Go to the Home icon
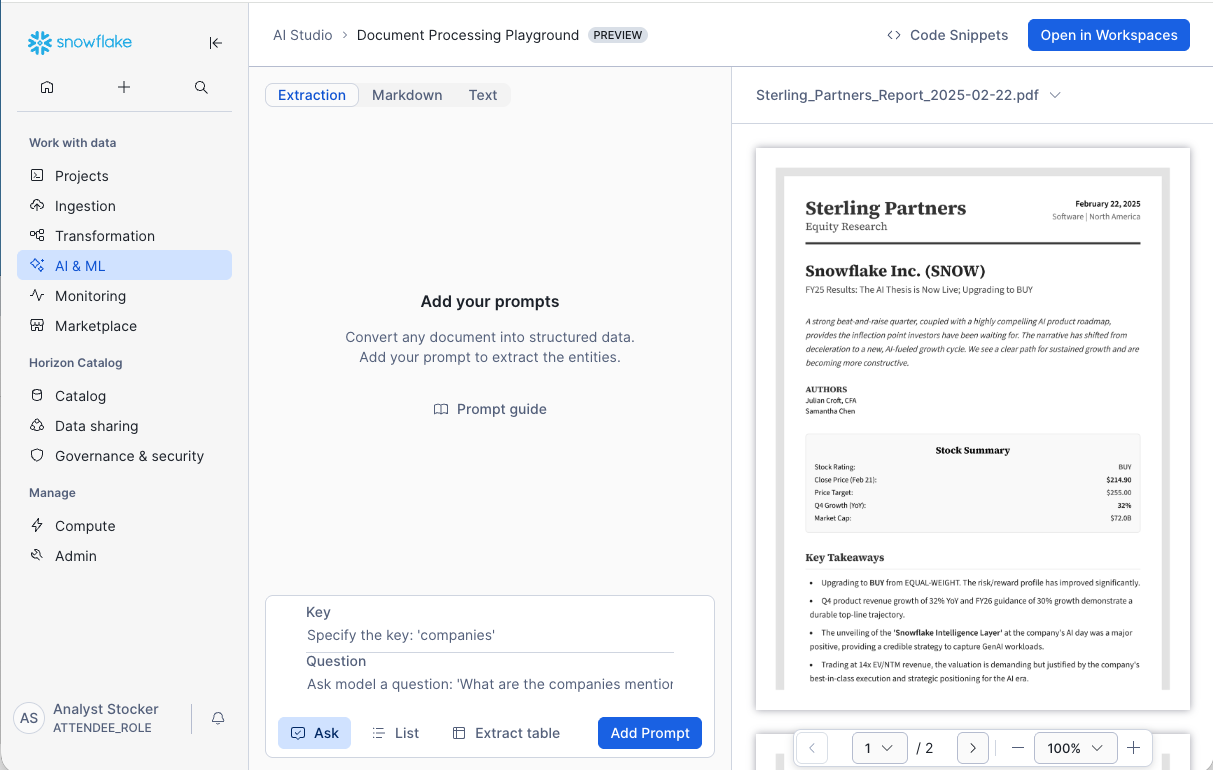This screenshot has height=770, width=1213. 47,88
